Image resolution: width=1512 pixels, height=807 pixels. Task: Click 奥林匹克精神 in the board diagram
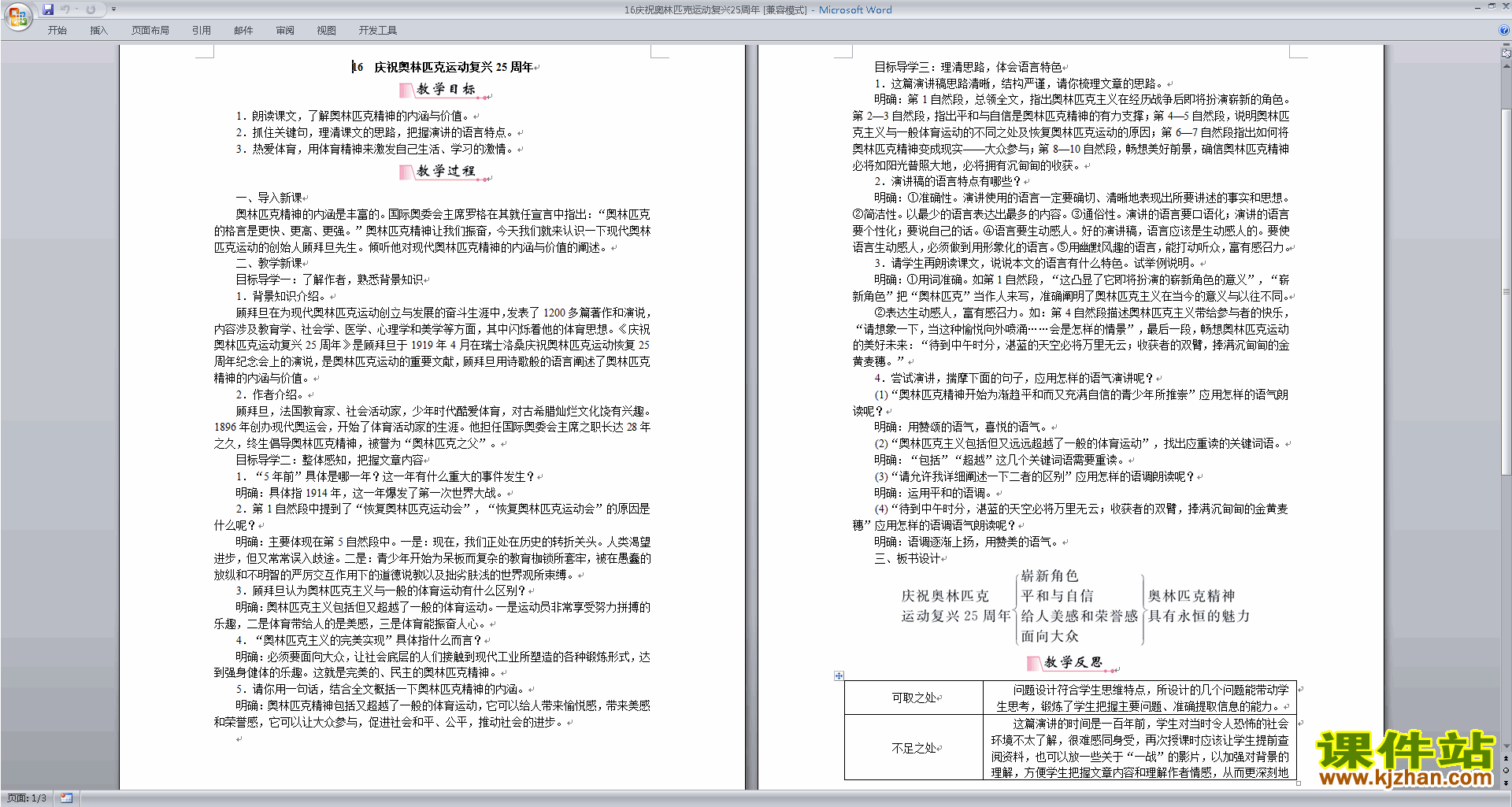[x=1191, y=596]
